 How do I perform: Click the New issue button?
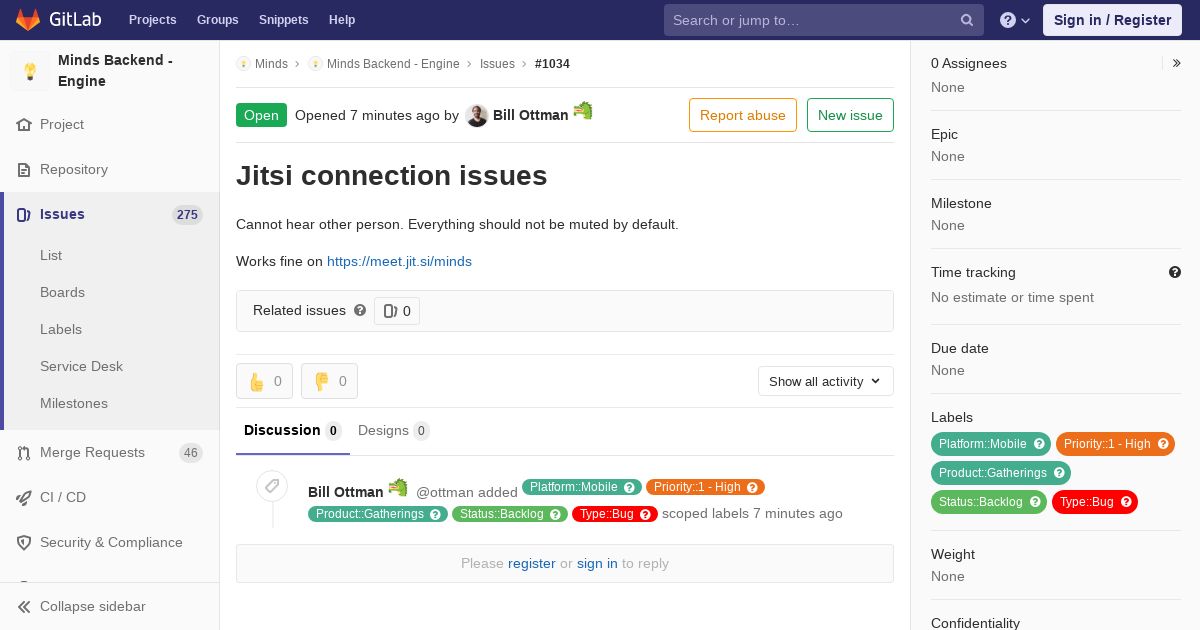click(x=850, y=115)
